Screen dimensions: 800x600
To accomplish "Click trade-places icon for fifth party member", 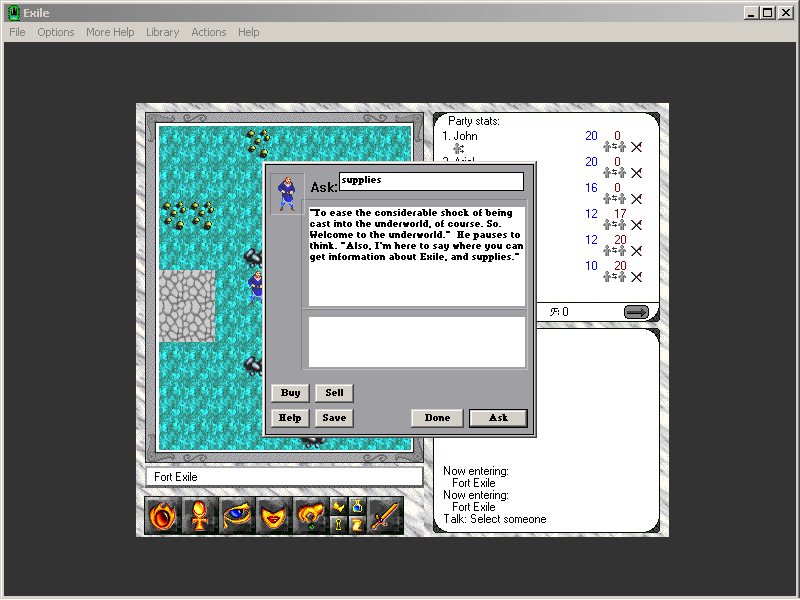I will coord(614,252).
